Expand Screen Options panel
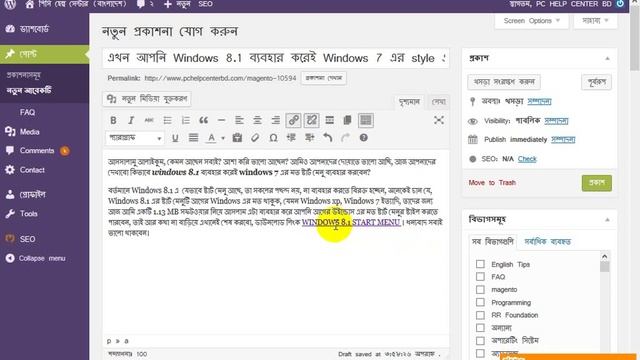This screenshot has height=360, width=640. pos(531,21)
